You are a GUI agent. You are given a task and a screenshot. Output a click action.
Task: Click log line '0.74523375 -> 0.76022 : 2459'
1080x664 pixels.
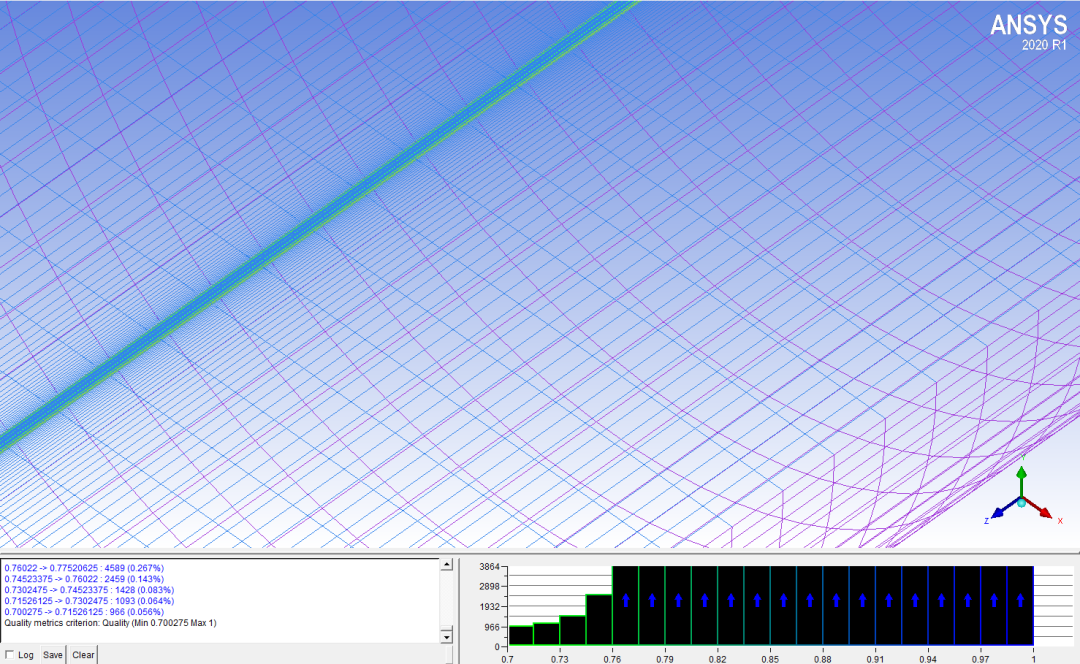click(84, 579)
